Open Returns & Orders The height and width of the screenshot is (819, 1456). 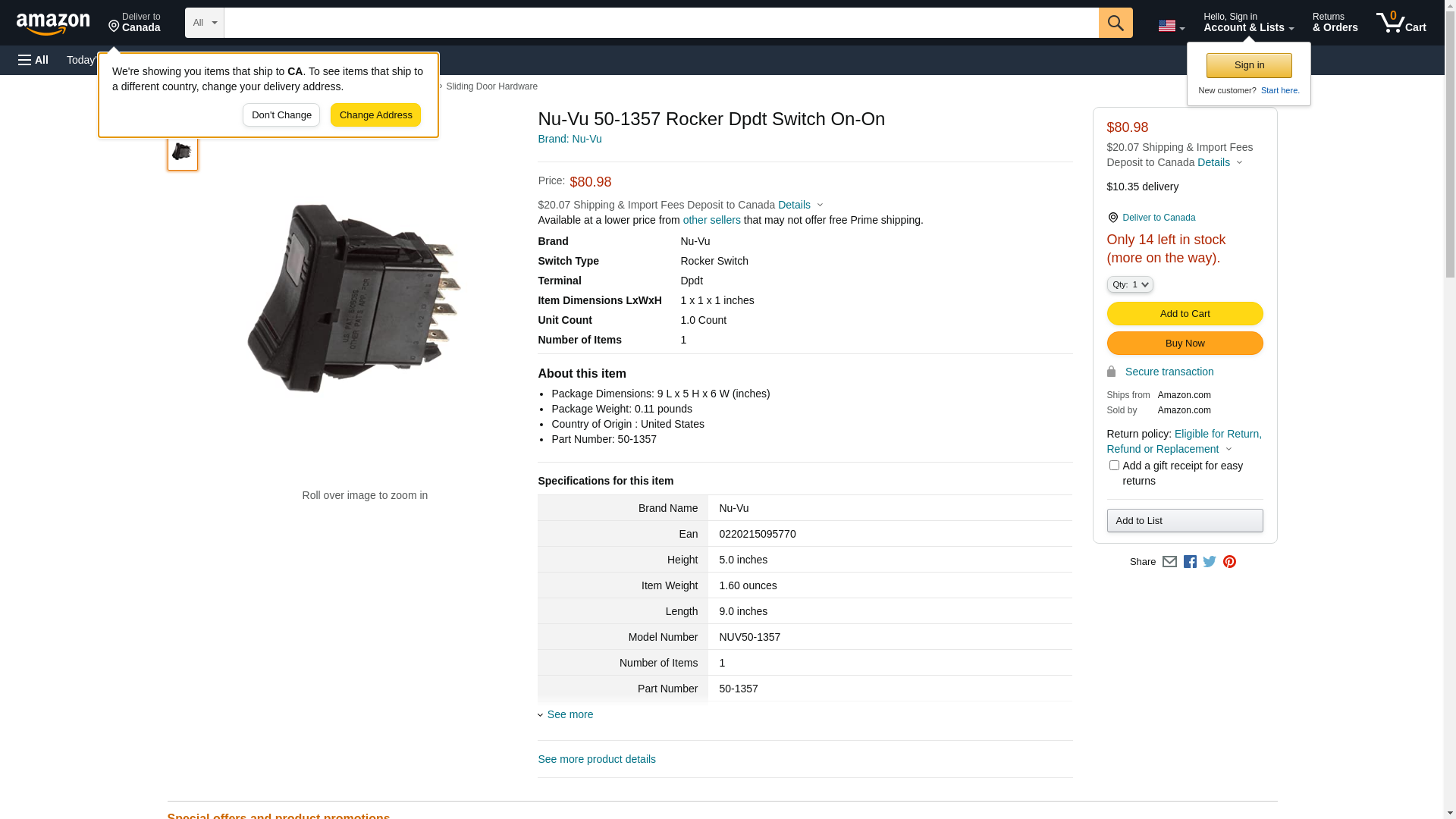coord(1335,23)
